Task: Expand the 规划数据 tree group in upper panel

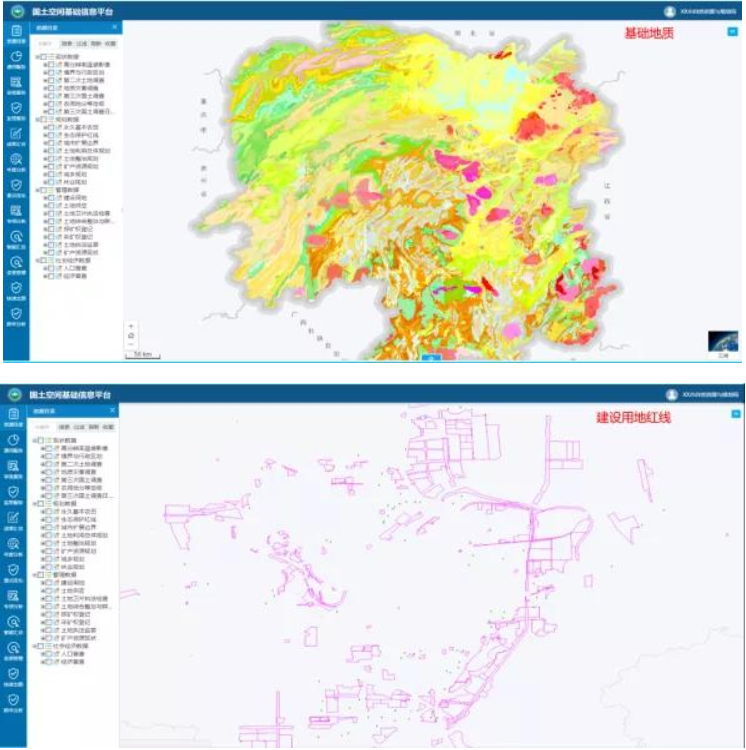Action: click(x=36, y=119)
